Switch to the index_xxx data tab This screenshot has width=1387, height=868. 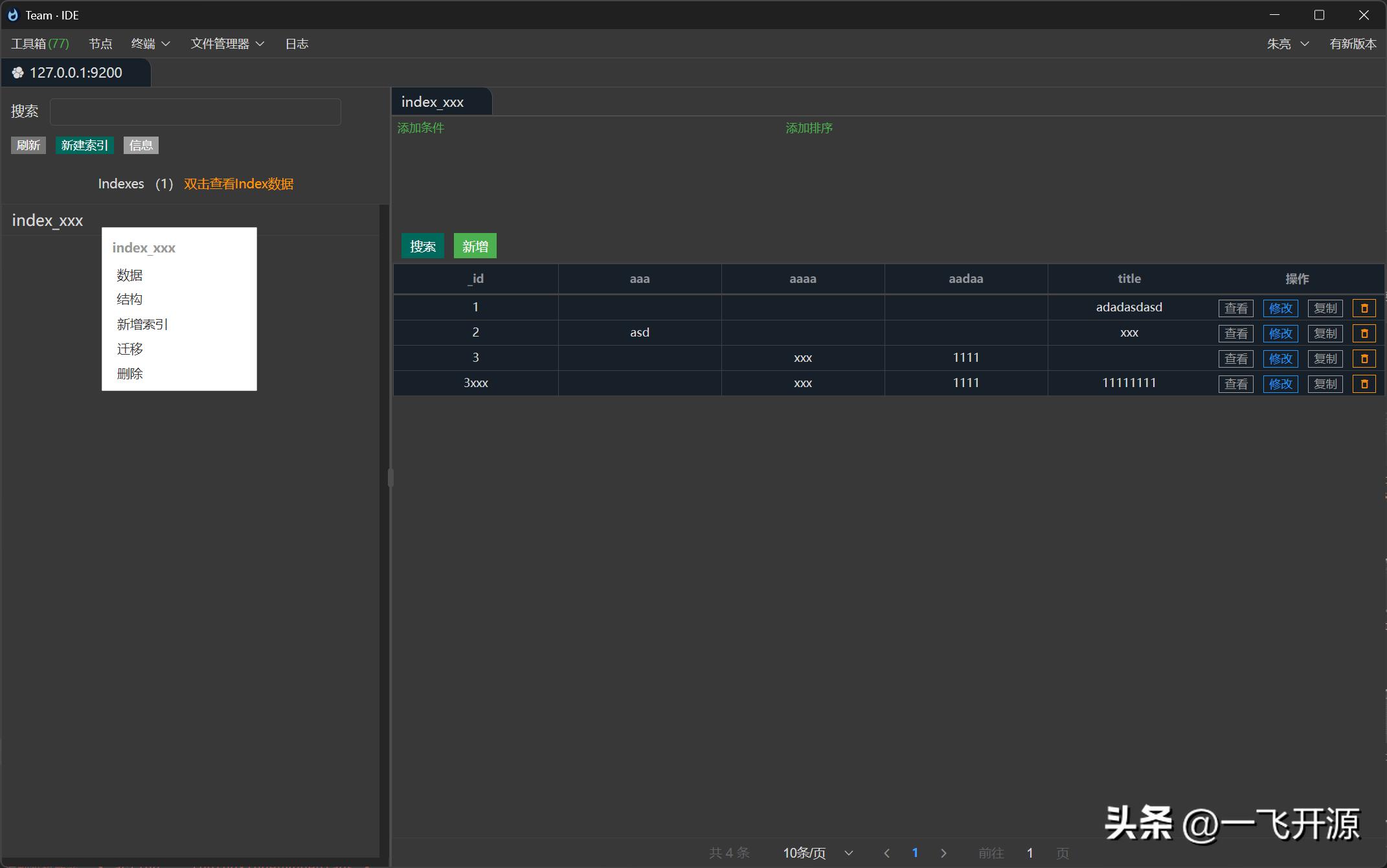pyautogui.click(x=433, y=102)
